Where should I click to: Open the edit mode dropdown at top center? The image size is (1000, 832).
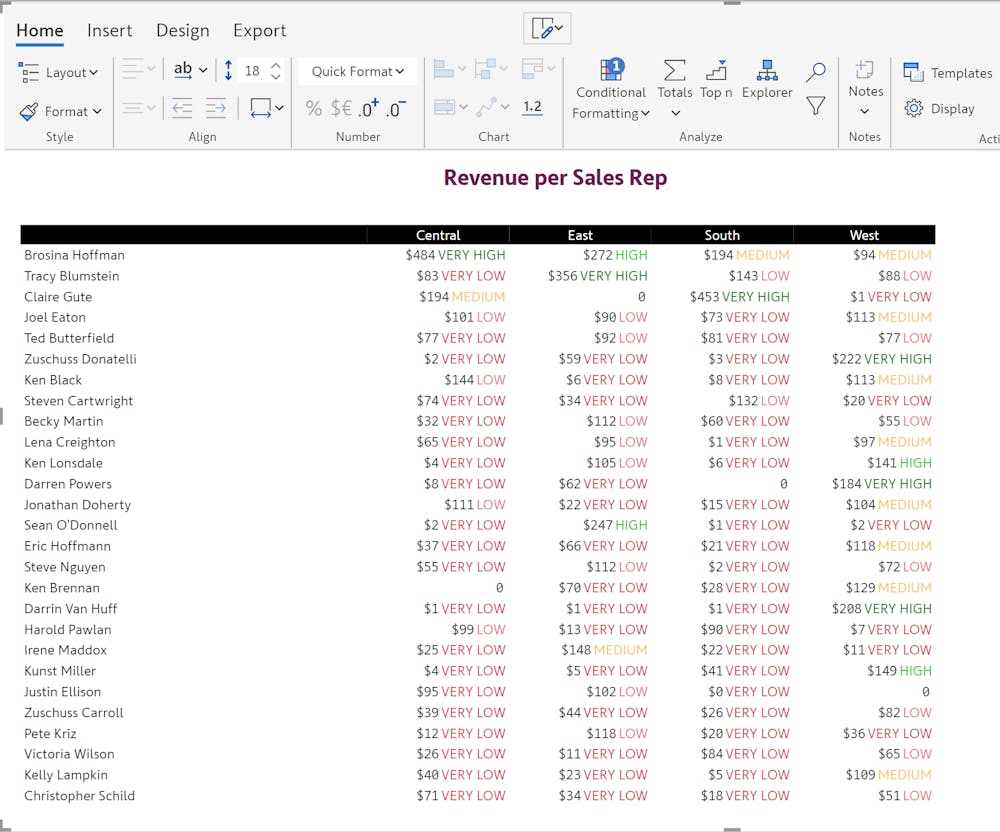click(x=547, y=29)
